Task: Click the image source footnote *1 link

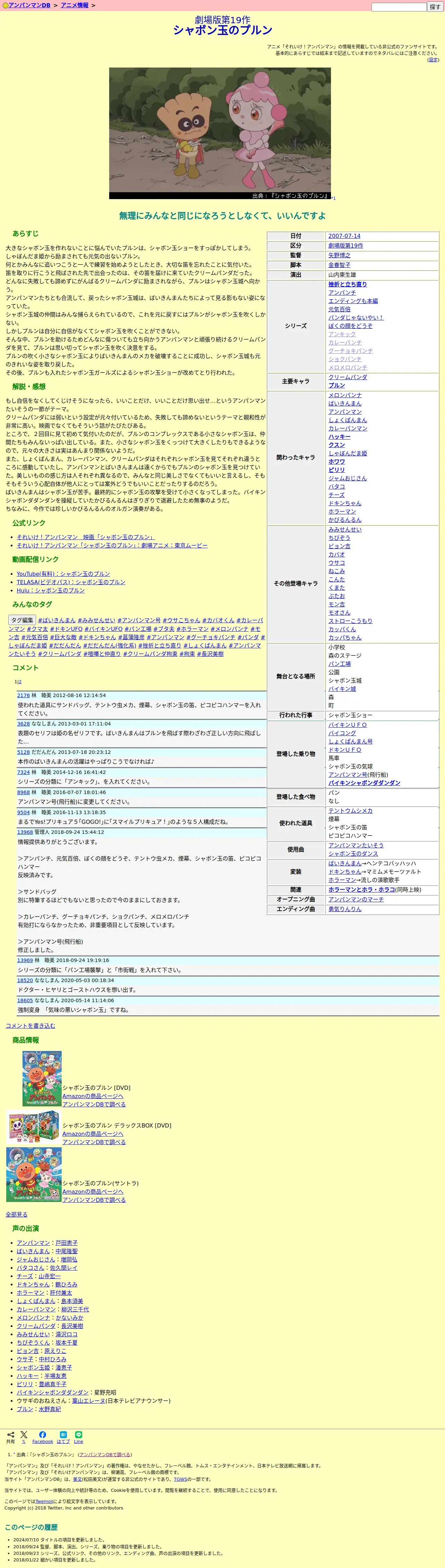Action: 333,198
